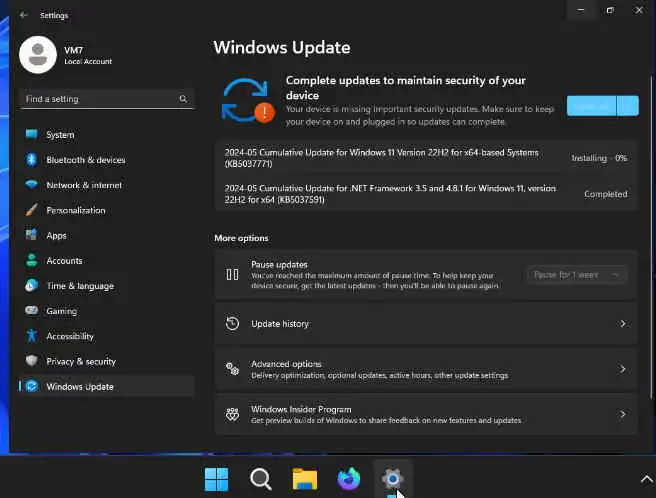Open the Pause for 1 week dropdown
This screenshot has height=498, width=656.
pyautogui.click(x=577, y=275)
